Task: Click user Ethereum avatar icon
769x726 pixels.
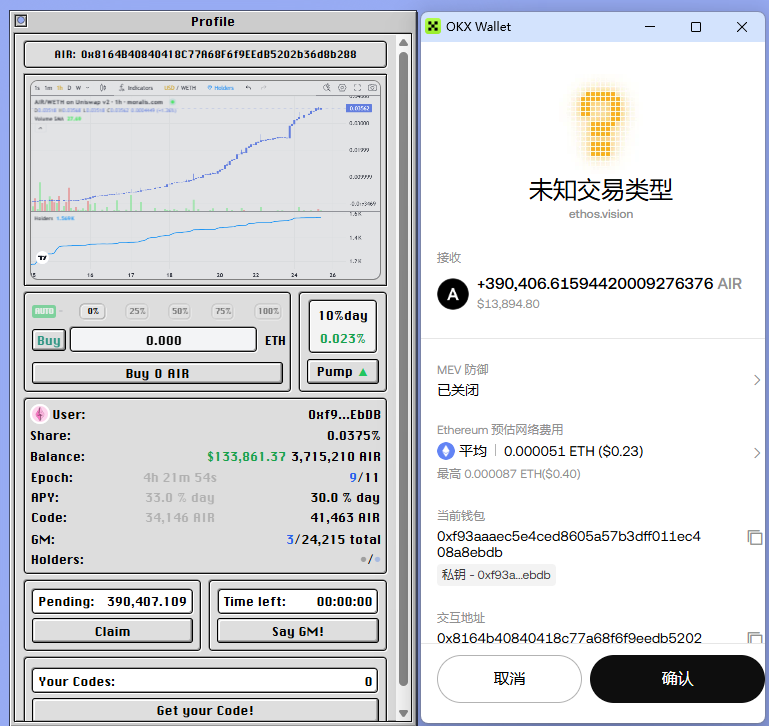Action: point(40,414)
